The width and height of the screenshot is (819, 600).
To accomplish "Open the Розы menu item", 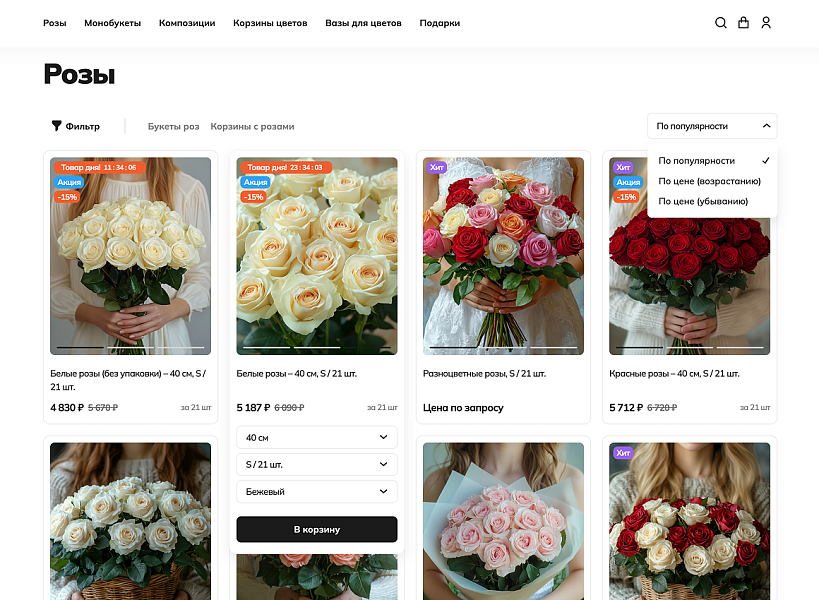I will click(x=55, y=22).
